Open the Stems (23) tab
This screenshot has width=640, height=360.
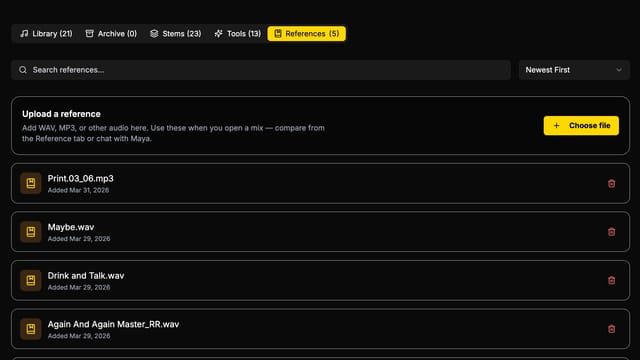(x=176, y=33)
